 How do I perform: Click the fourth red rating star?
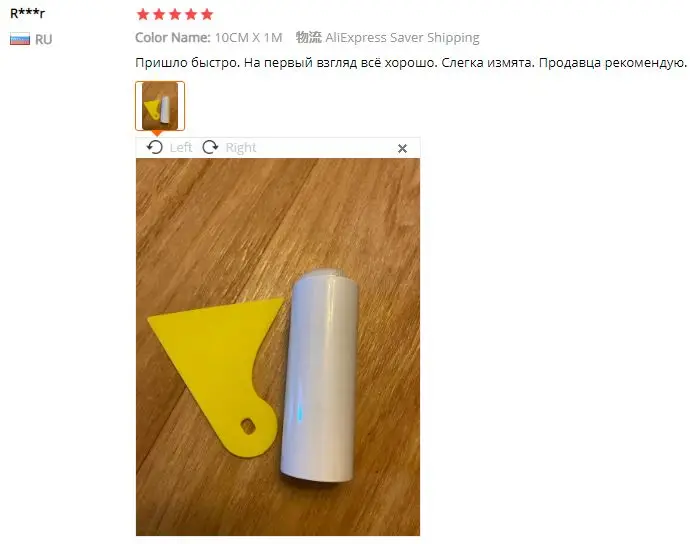191,15
